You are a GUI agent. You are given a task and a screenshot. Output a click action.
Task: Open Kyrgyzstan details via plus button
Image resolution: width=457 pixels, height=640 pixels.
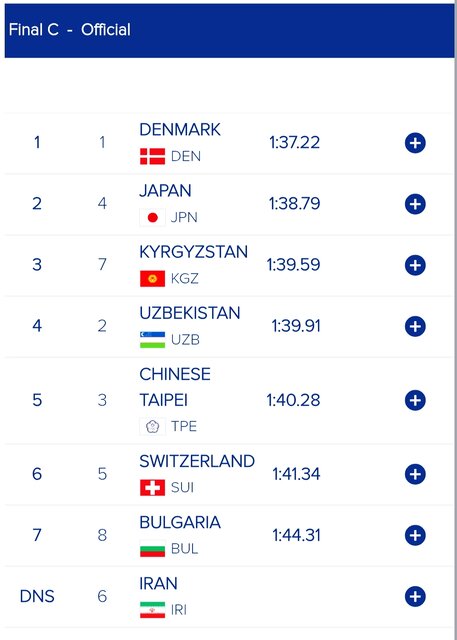click(415, 265)
